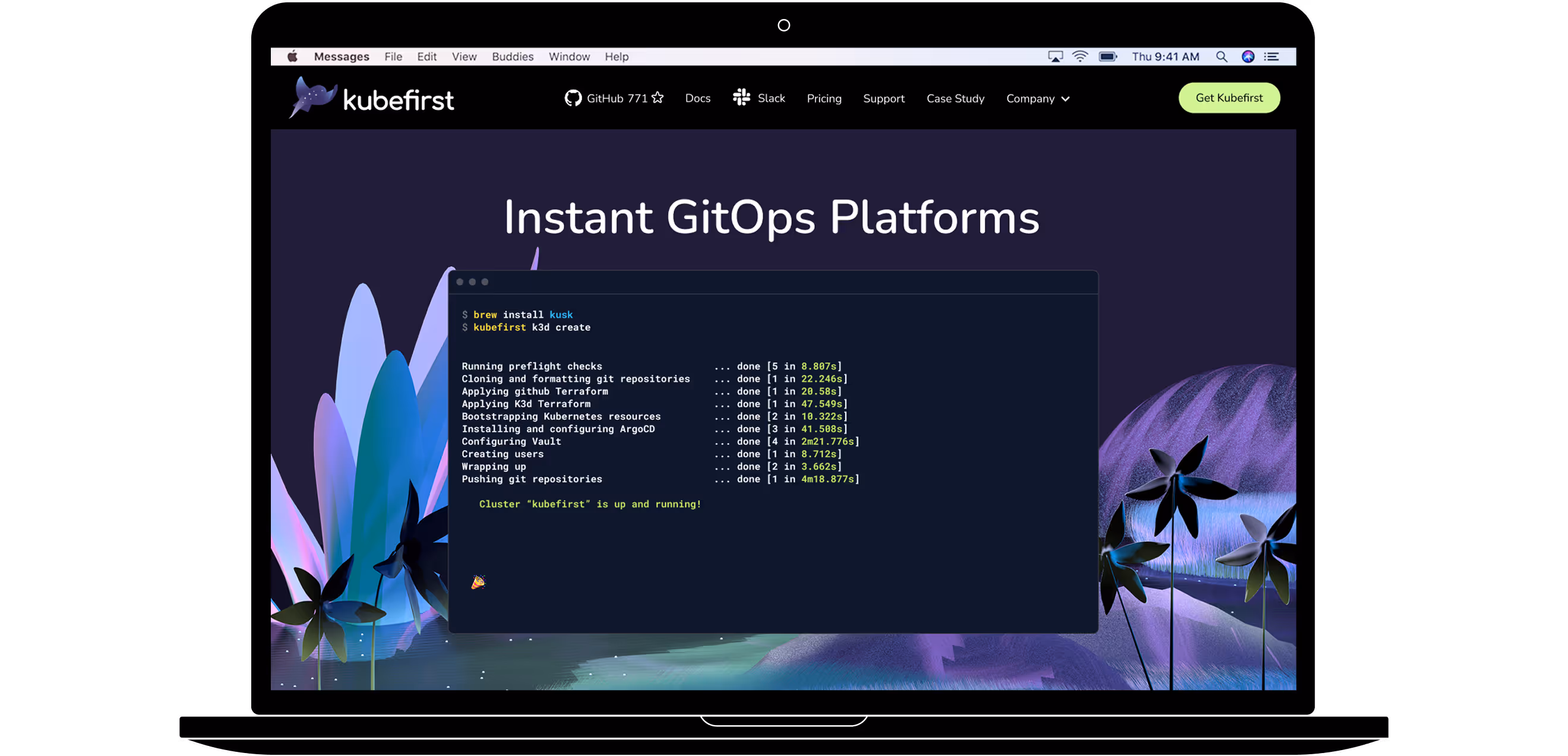
Task: Open the Messages menu
Action: point(342,56)
